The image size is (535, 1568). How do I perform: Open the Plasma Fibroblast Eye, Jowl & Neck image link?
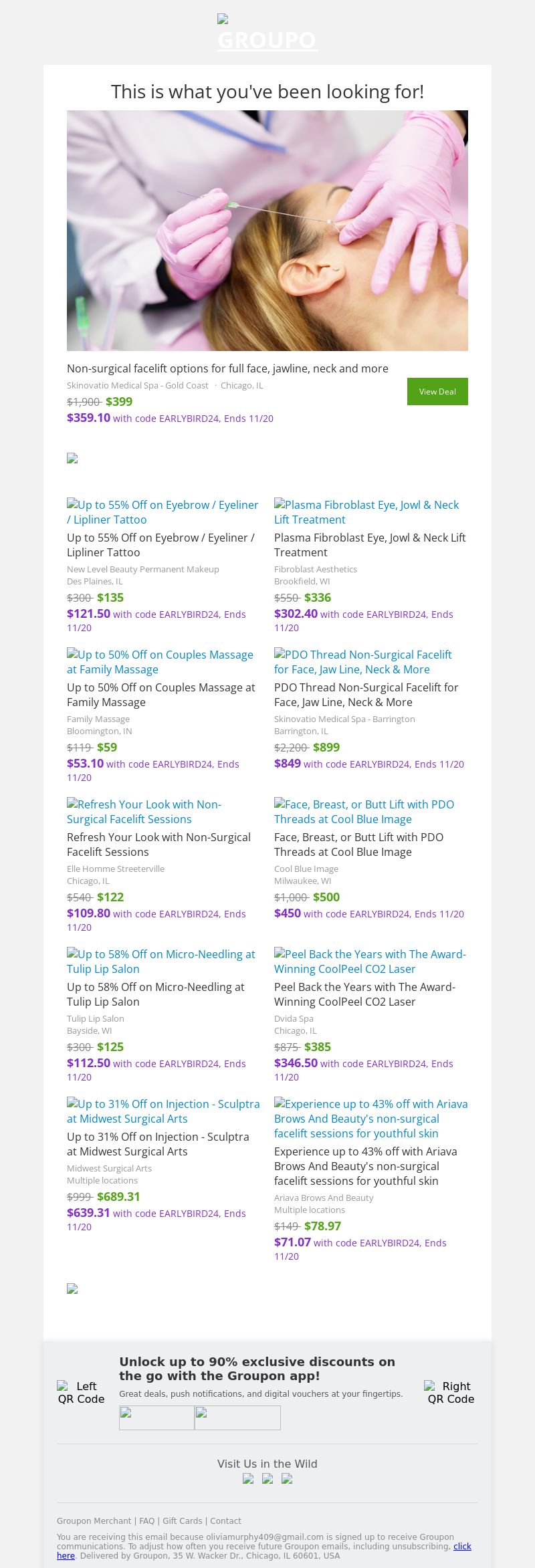pyautogui.click(x=366, y=512)
